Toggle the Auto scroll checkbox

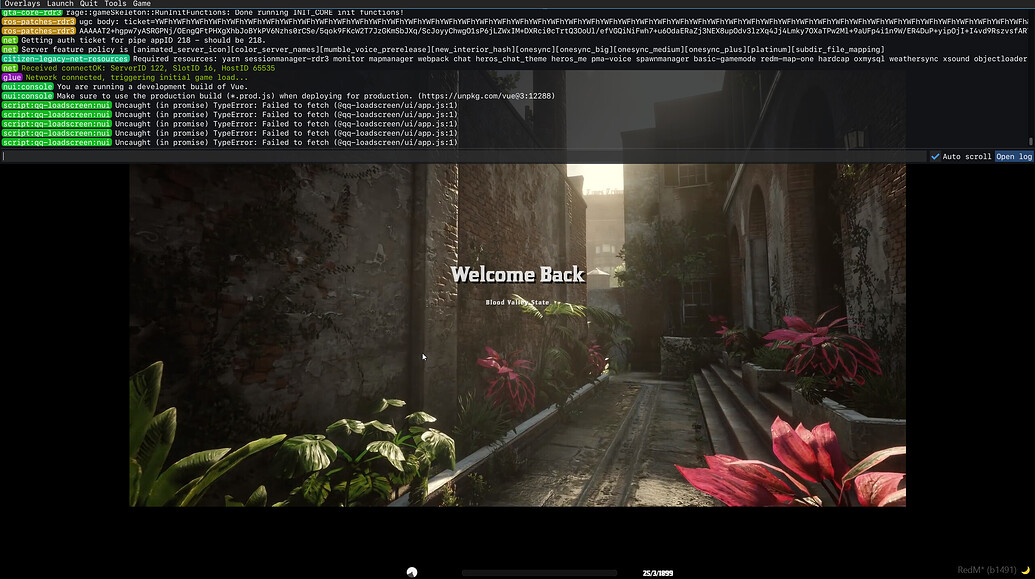936,156
